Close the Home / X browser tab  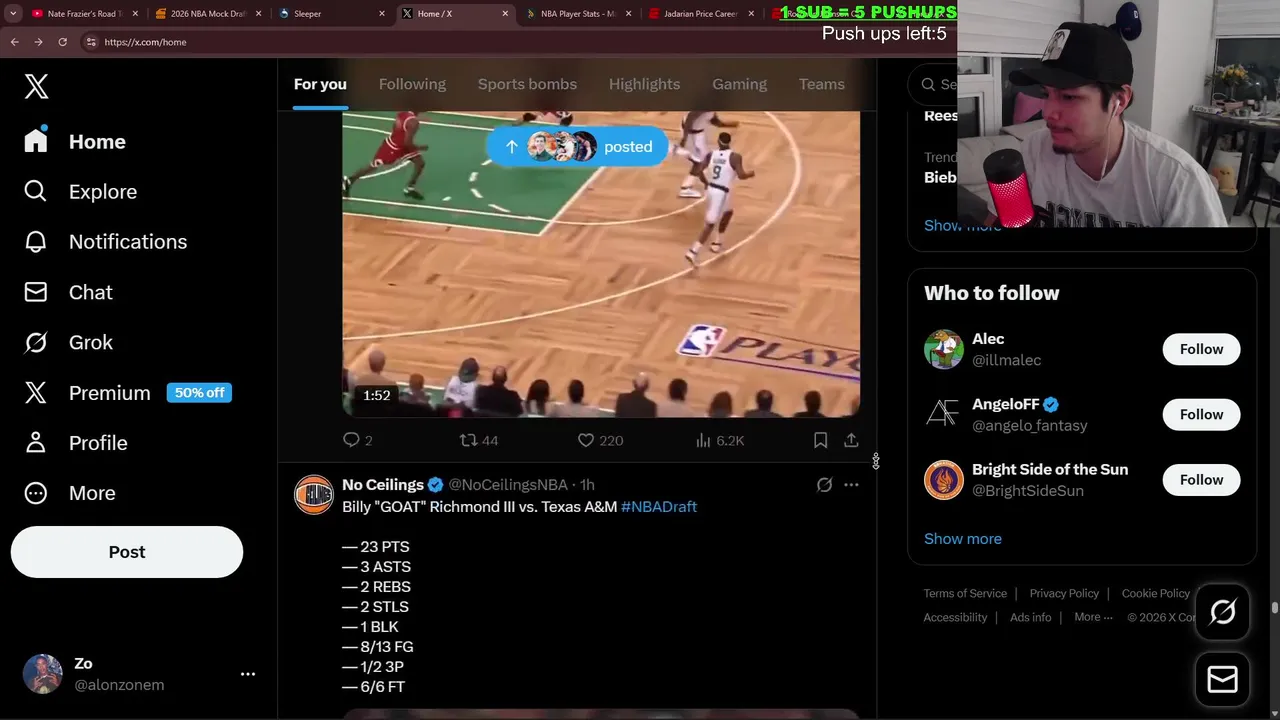(505, 14)
